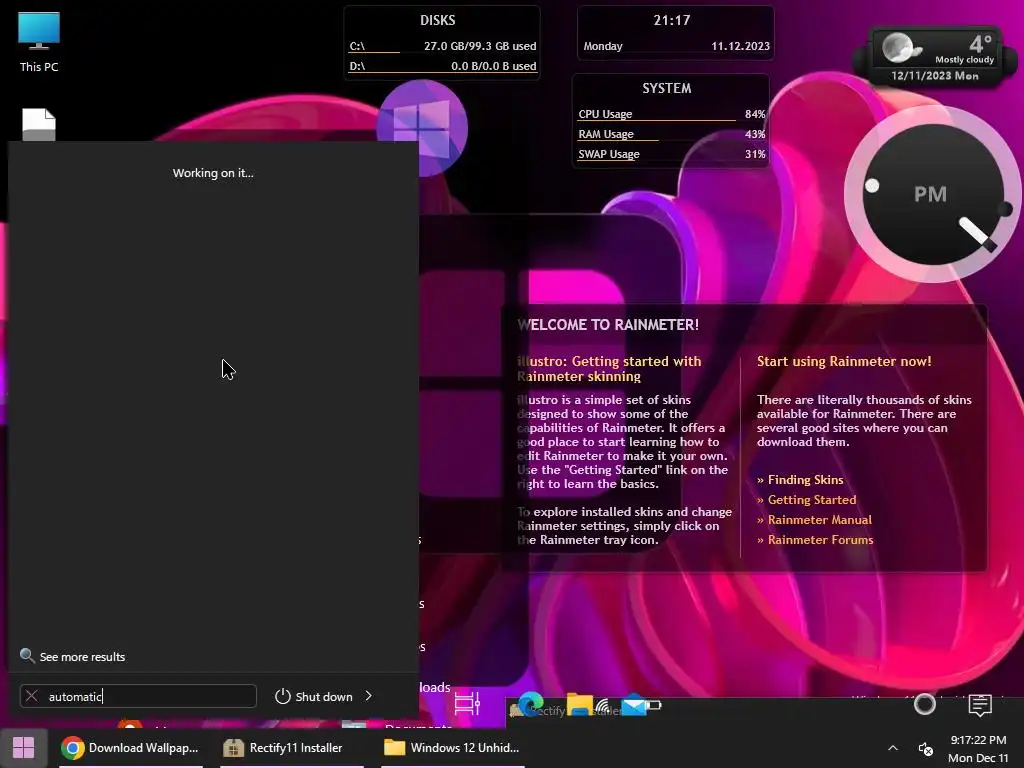Expand Shut down options arrow

[x=369, y=696]
